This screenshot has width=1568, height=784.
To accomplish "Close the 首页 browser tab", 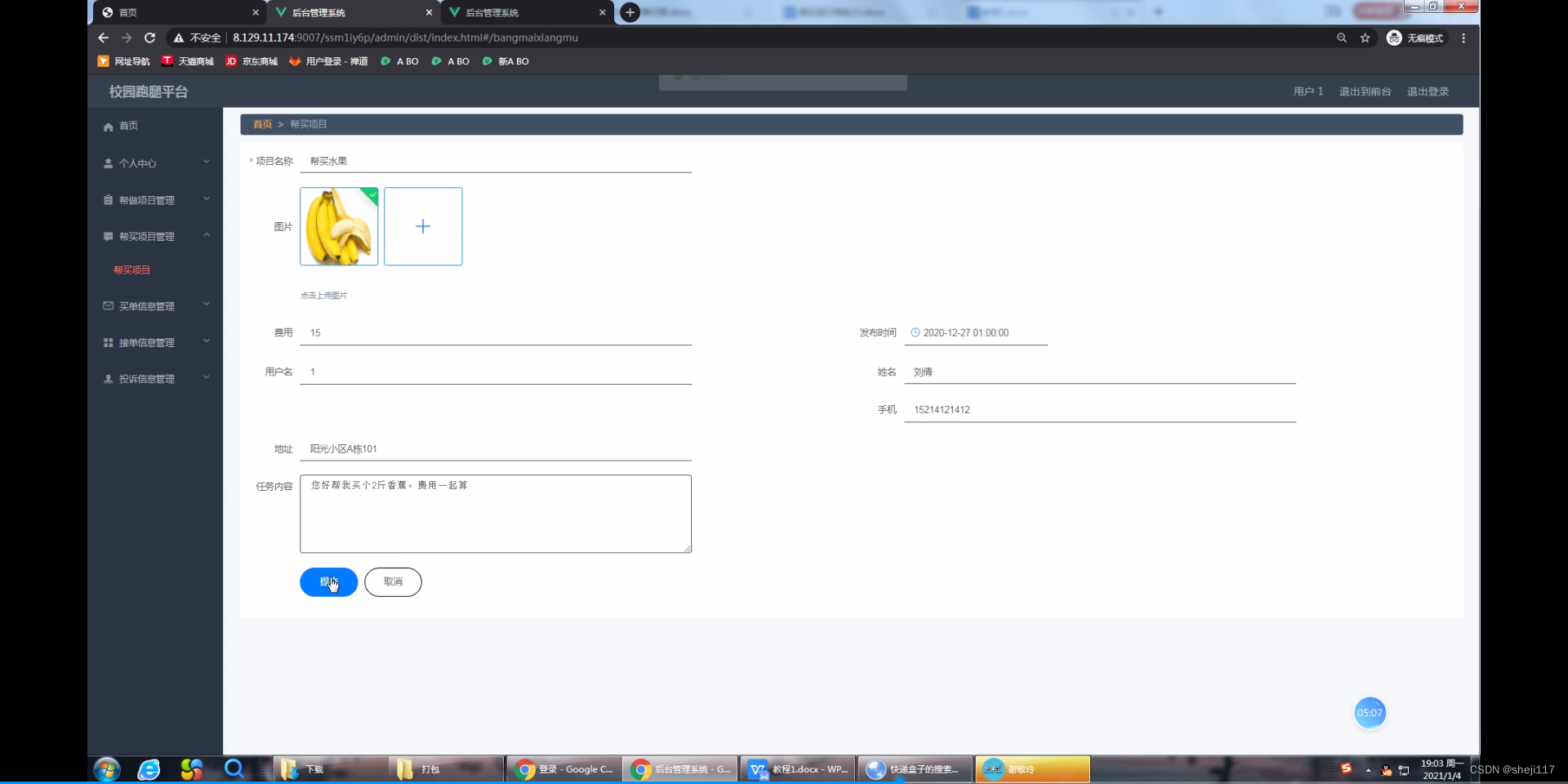I will 256,12.
